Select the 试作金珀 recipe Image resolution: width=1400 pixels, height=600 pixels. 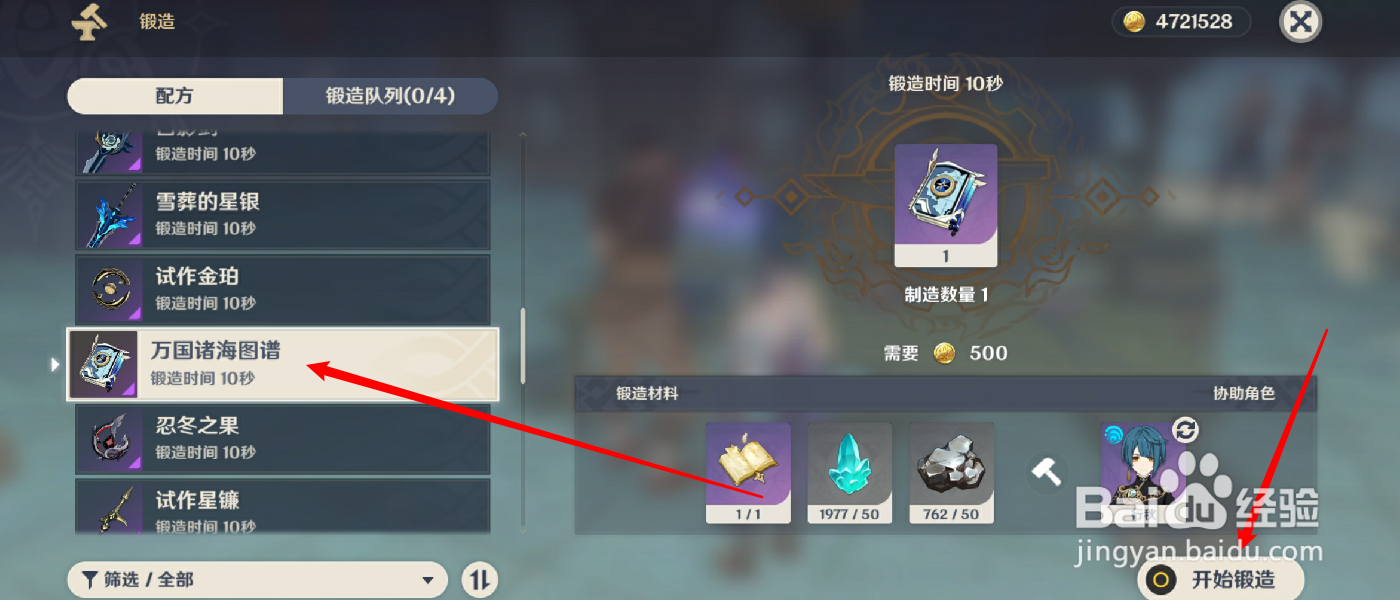[282, 289]
